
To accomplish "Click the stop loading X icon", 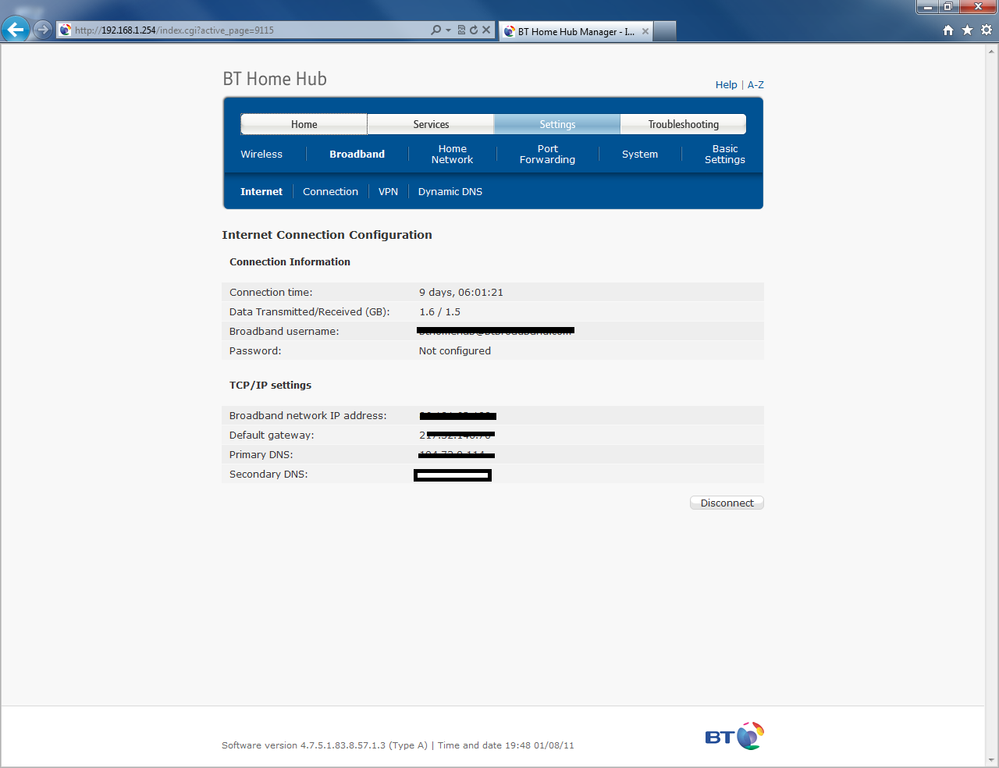I will 486,30.
